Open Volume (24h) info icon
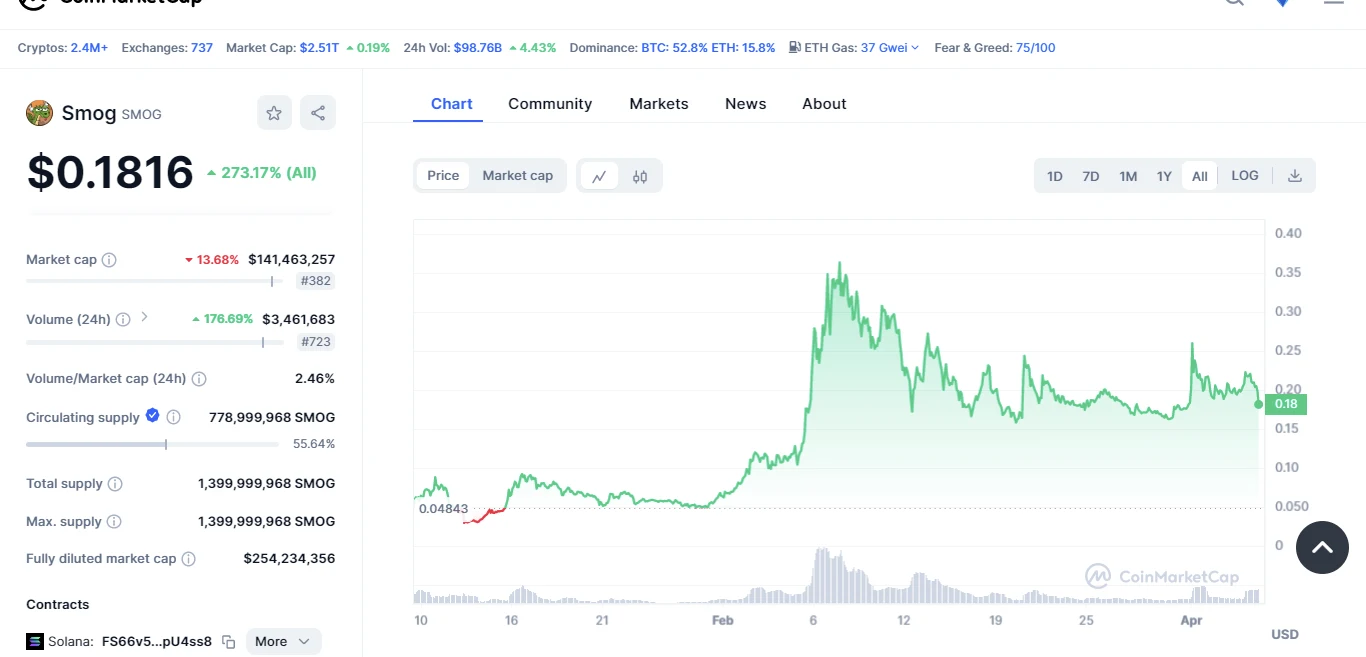Image resolution: width=1366 pixels, height=657 pixels. point(123,320)
